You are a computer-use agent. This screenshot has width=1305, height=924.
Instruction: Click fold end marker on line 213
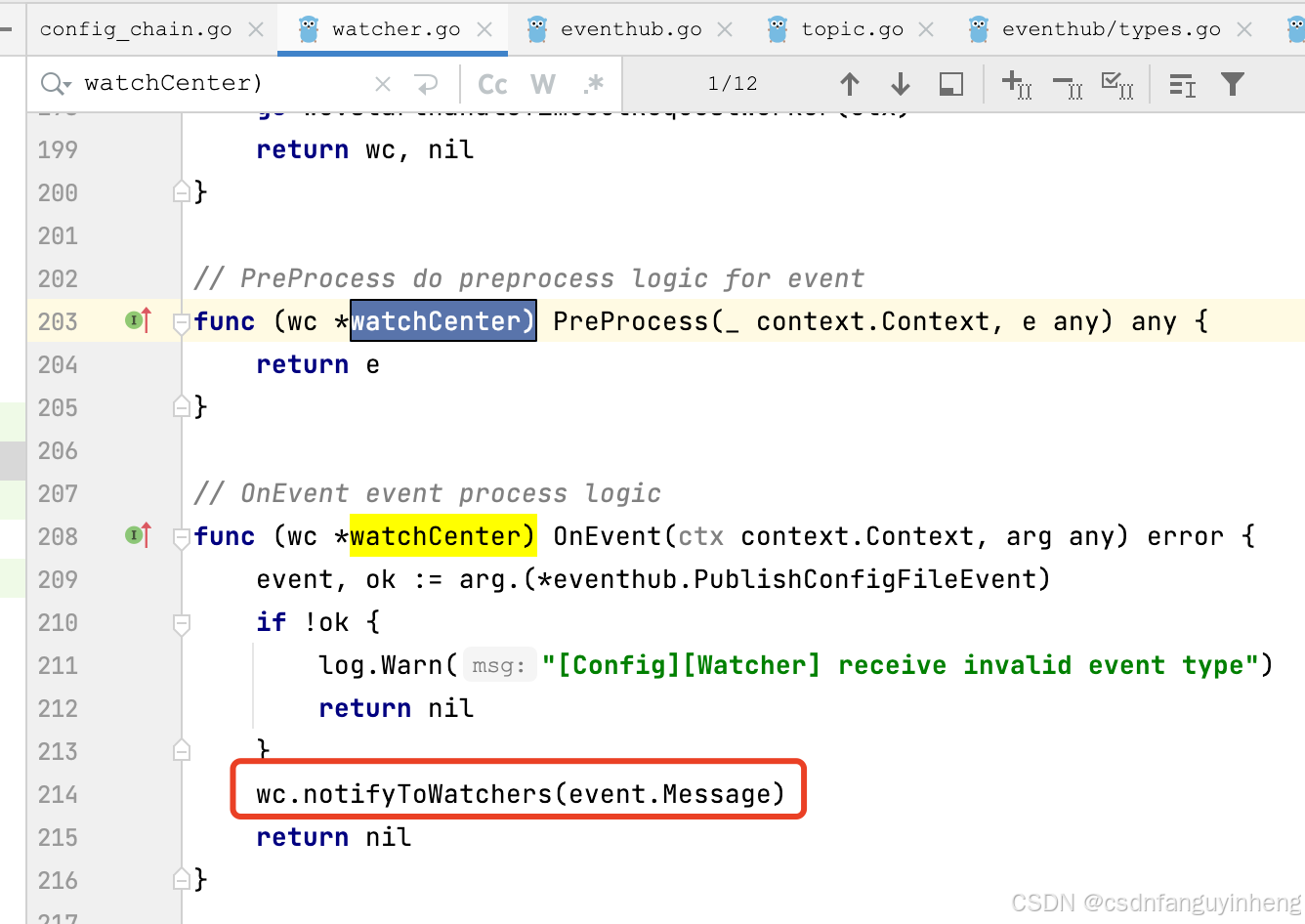(x=182, y=750)
